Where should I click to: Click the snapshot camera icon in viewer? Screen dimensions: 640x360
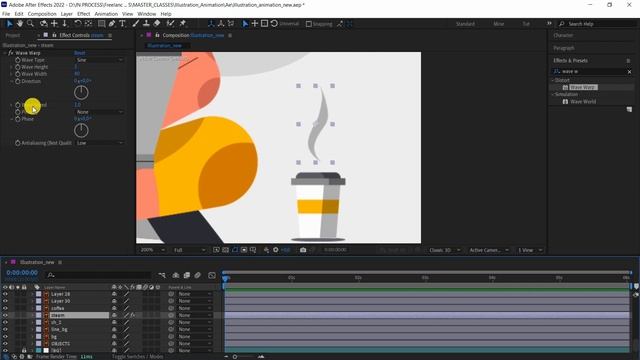point(303,250)
